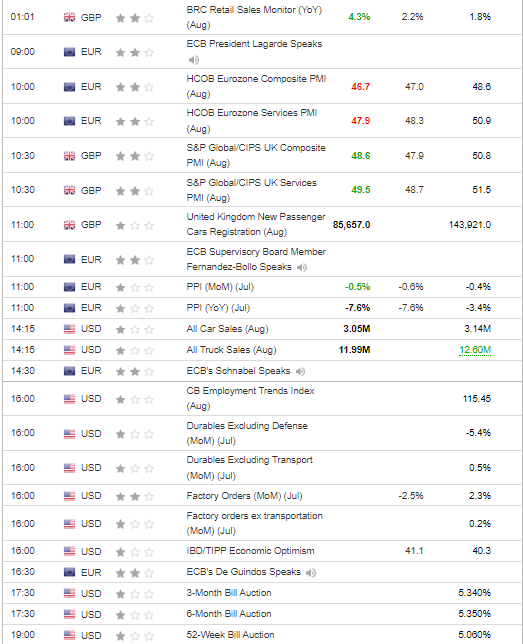
Task: Open All Truck Sales (Aug) event
Action: (231, 350)
